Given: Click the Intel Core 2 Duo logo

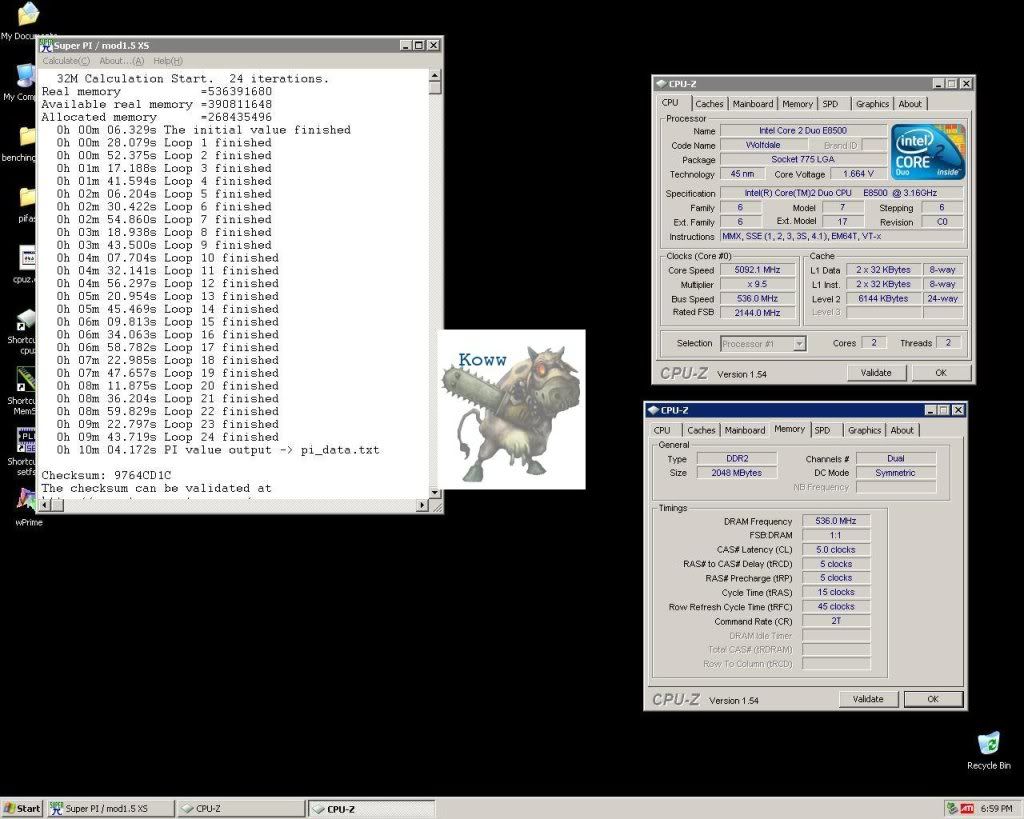Looking at the screenshot, I should 927,152.
